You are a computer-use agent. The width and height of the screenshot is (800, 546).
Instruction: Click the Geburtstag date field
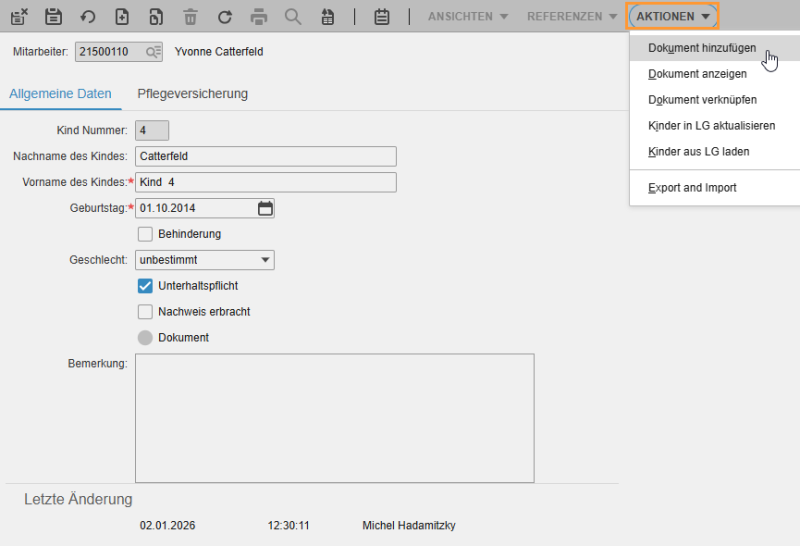pyautogui.click(x=205, y=208)
